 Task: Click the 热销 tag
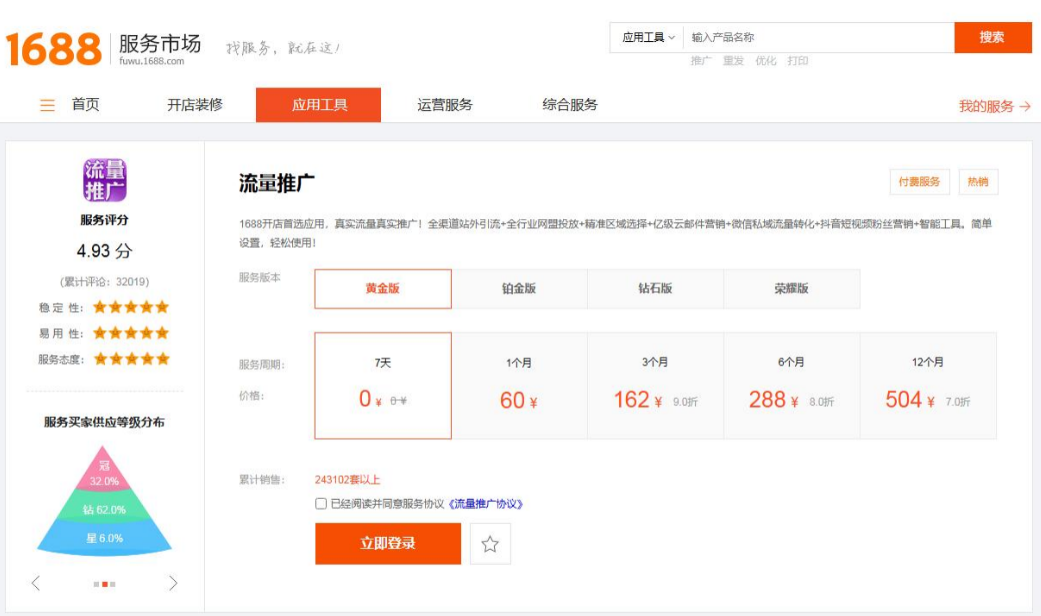978,182
